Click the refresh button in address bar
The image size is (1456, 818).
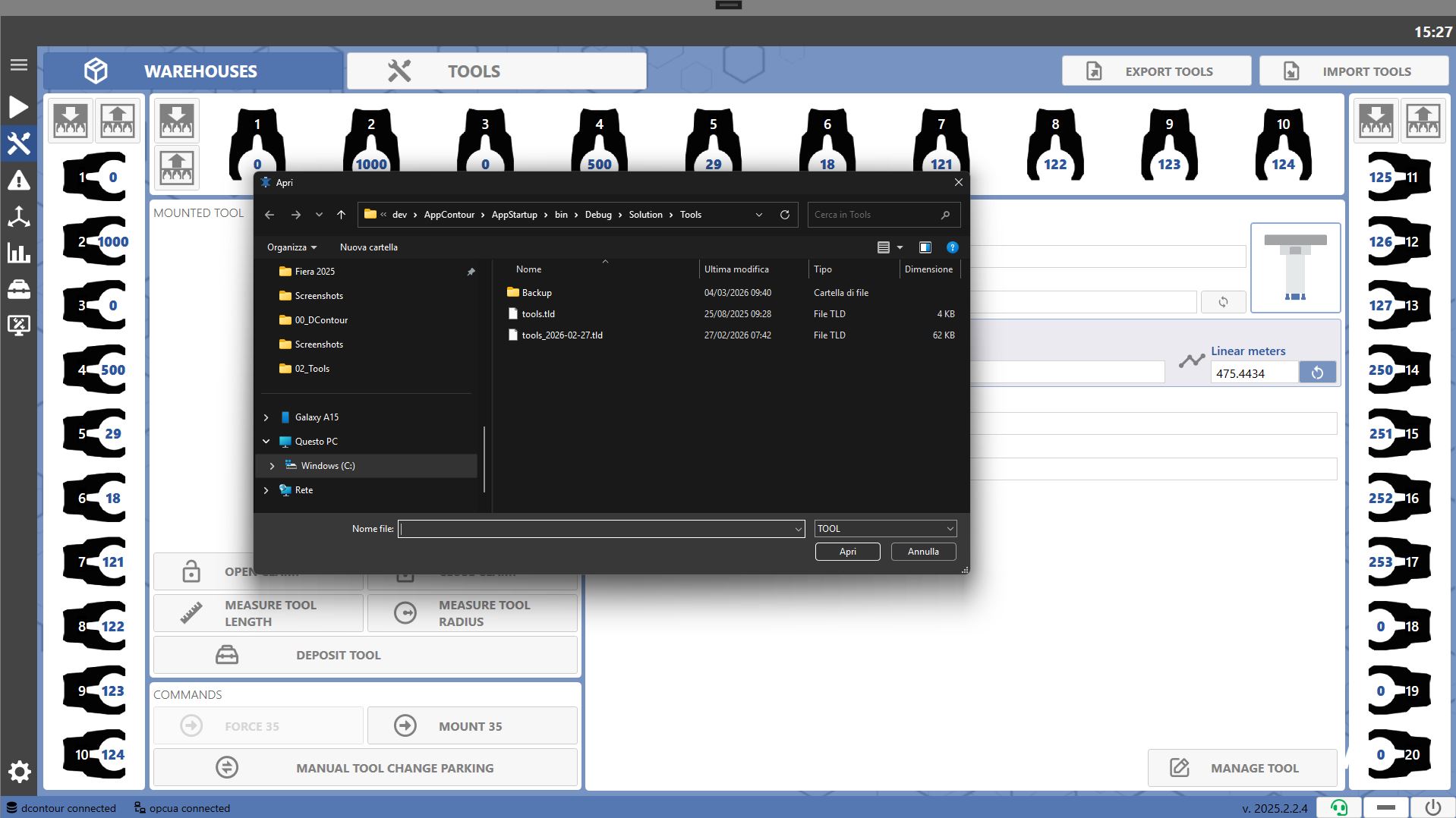(x=785, y=215)
